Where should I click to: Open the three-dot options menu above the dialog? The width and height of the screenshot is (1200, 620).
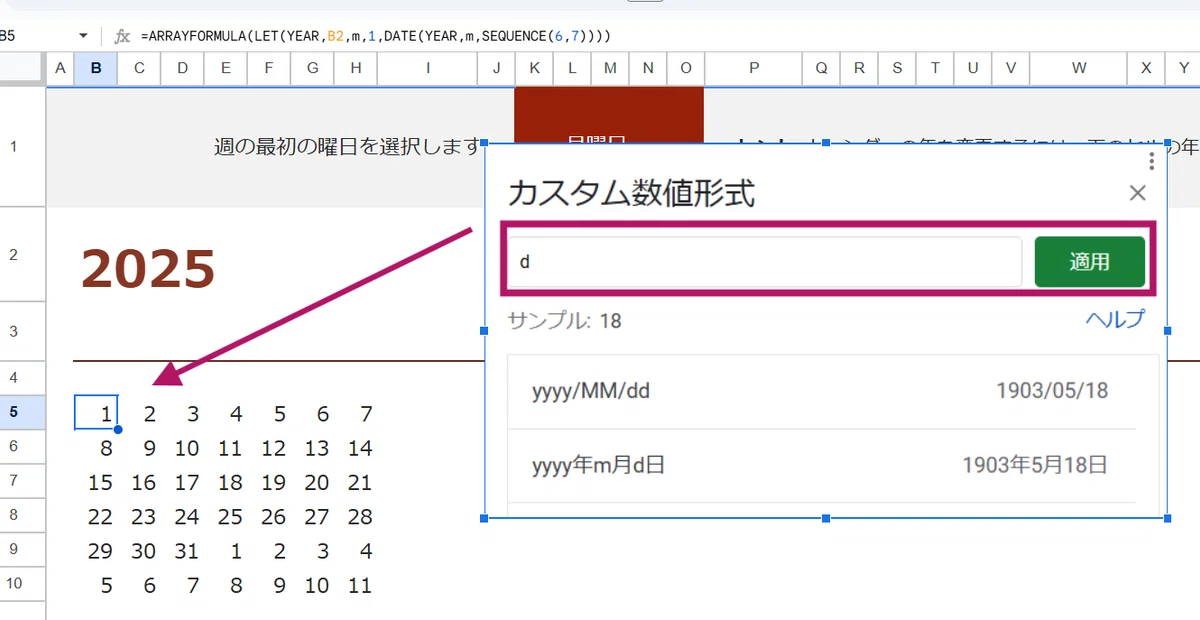(1152, 161)
